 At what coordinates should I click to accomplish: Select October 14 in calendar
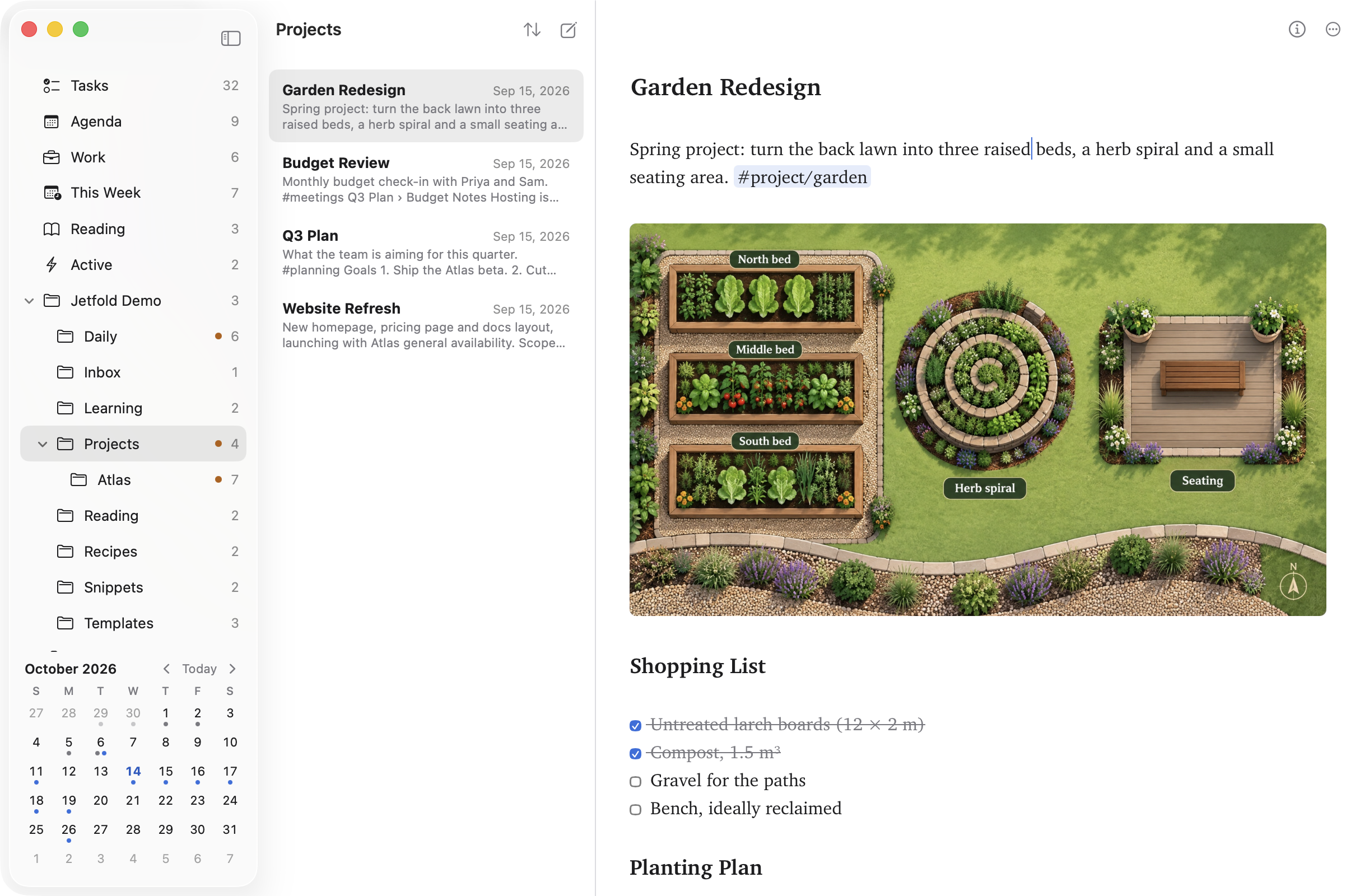click(x=133, y=772)
